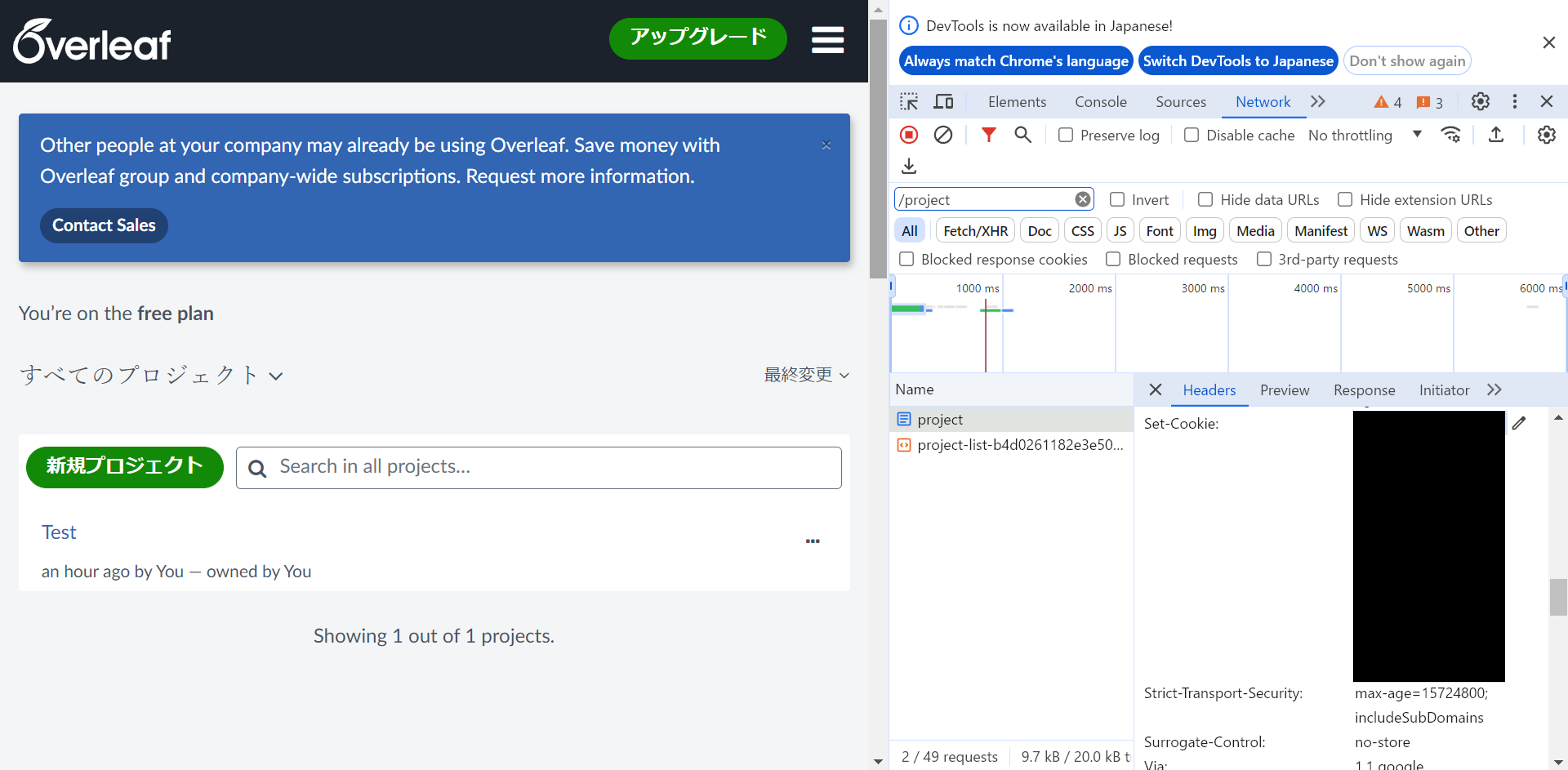Enable Preserve log checkbox
The image size is (1568, 770).
[x=1065, y=135]
